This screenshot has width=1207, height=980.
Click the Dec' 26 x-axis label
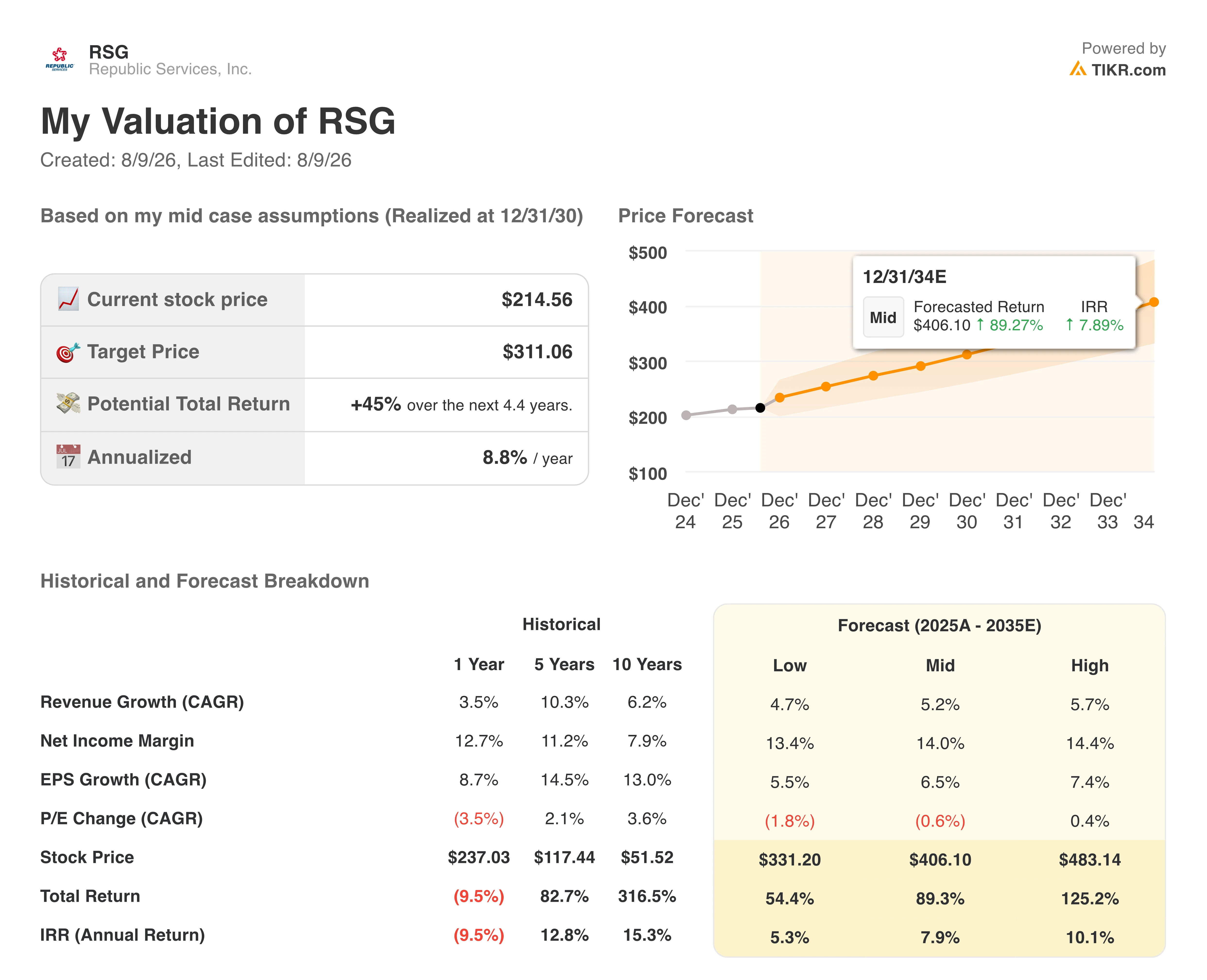coord(779,511)
